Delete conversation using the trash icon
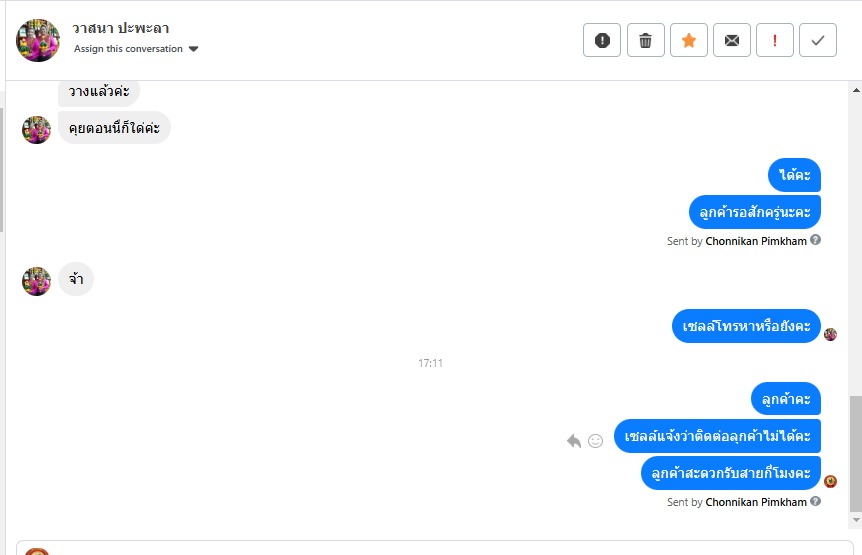The width and height of the screenshot is (862, 555). (x=645, y=40)
